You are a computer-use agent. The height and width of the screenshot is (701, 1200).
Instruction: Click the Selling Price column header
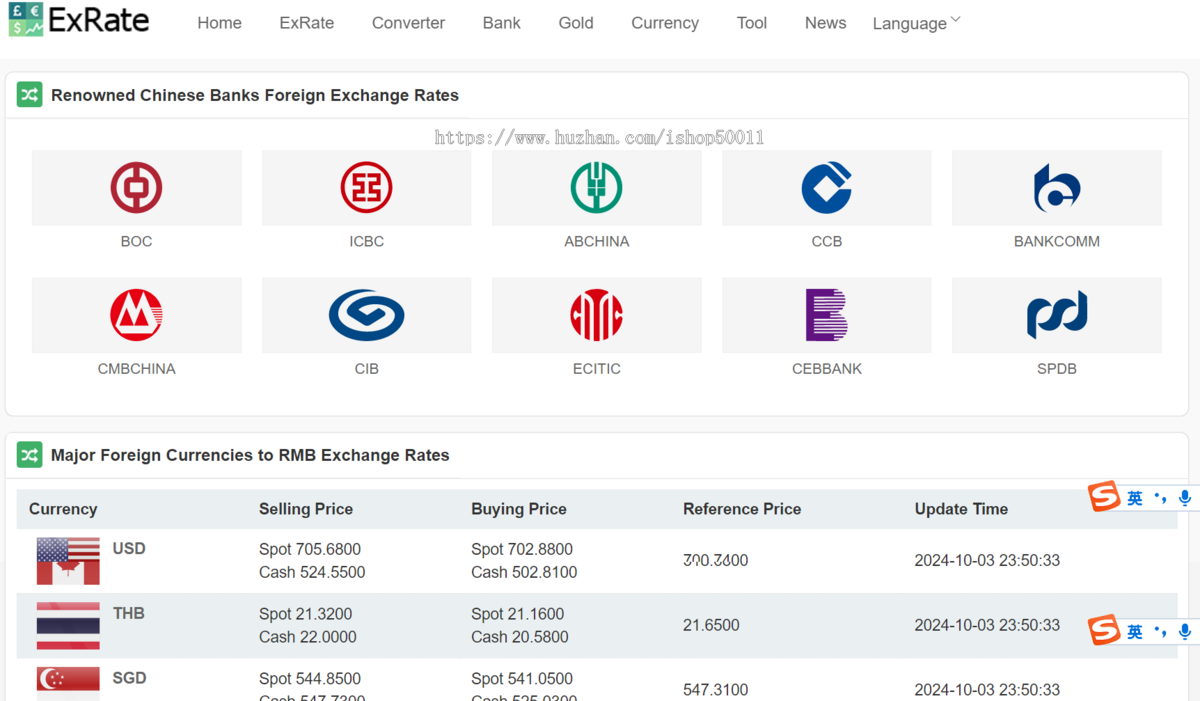tap(306, 509)
